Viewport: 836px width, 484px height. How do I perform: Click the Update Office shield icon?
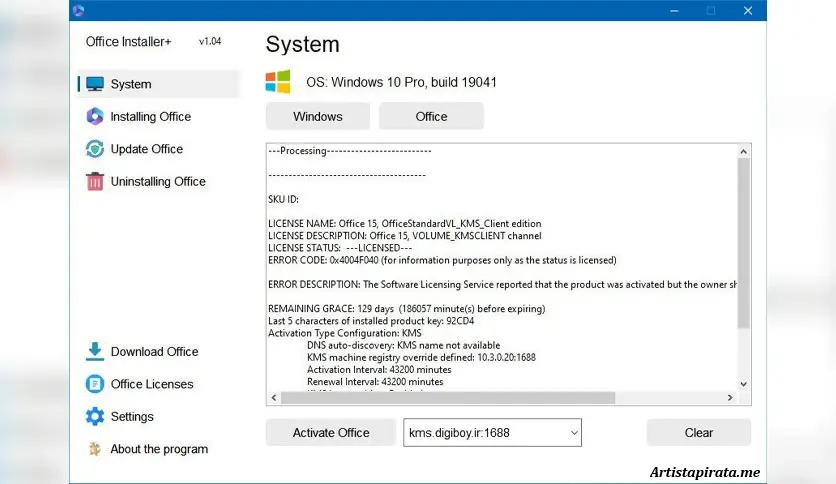(95, 149)
